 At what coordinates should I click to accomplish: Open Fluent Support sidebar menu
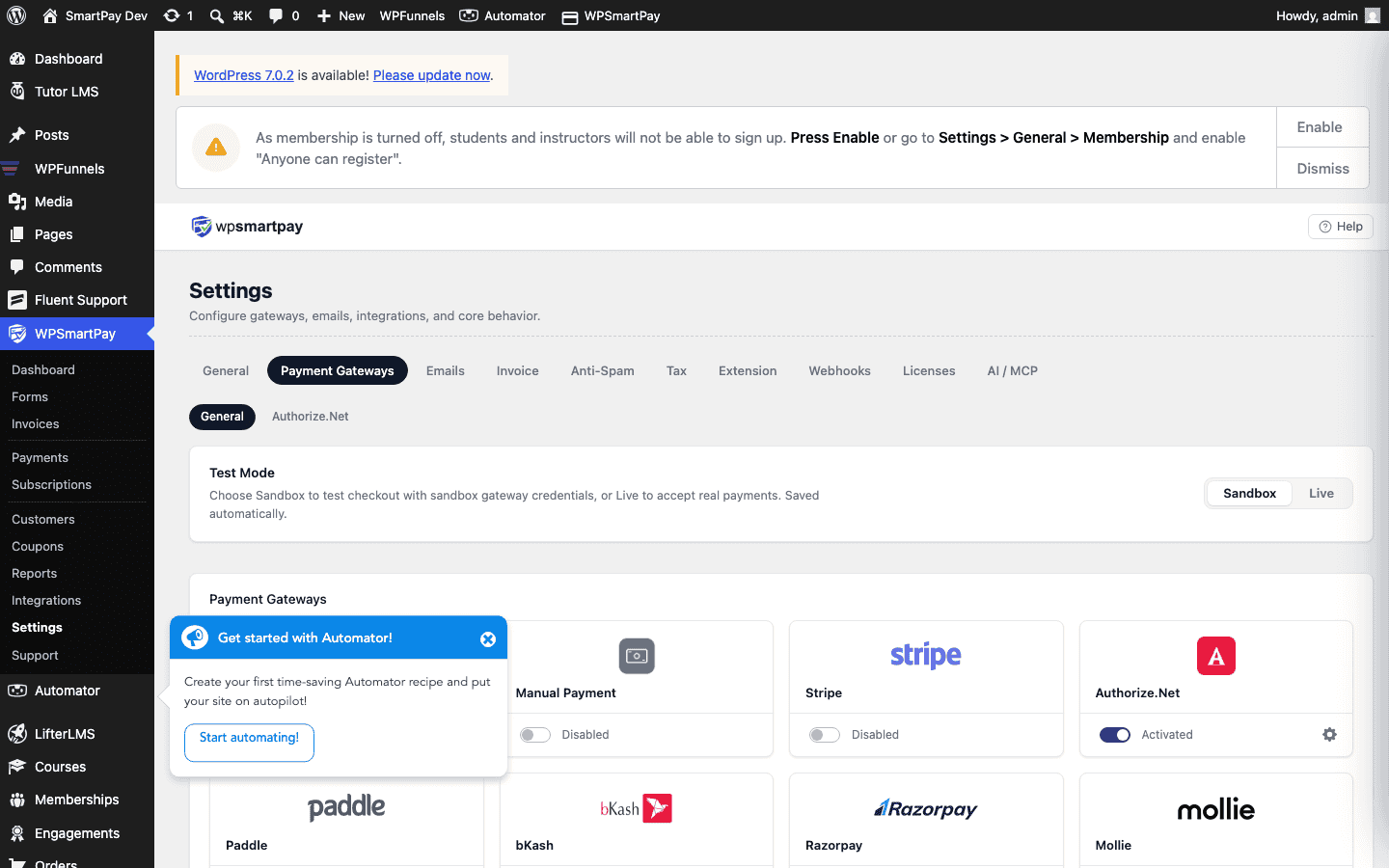77,300
